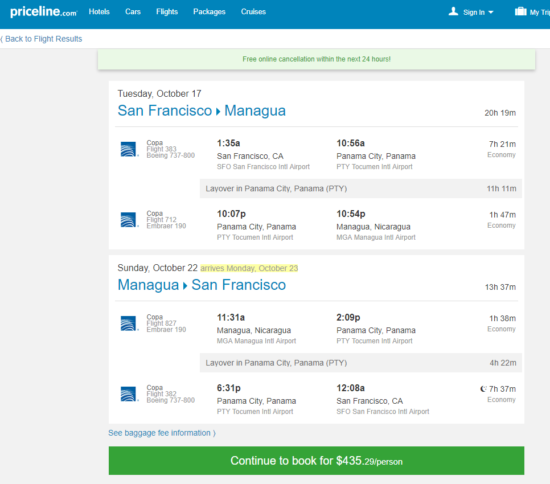Image resolution: width=550 pixels, height=484 pixels.
Task: Go to the Flights menu item
Action: click(167, 12)
